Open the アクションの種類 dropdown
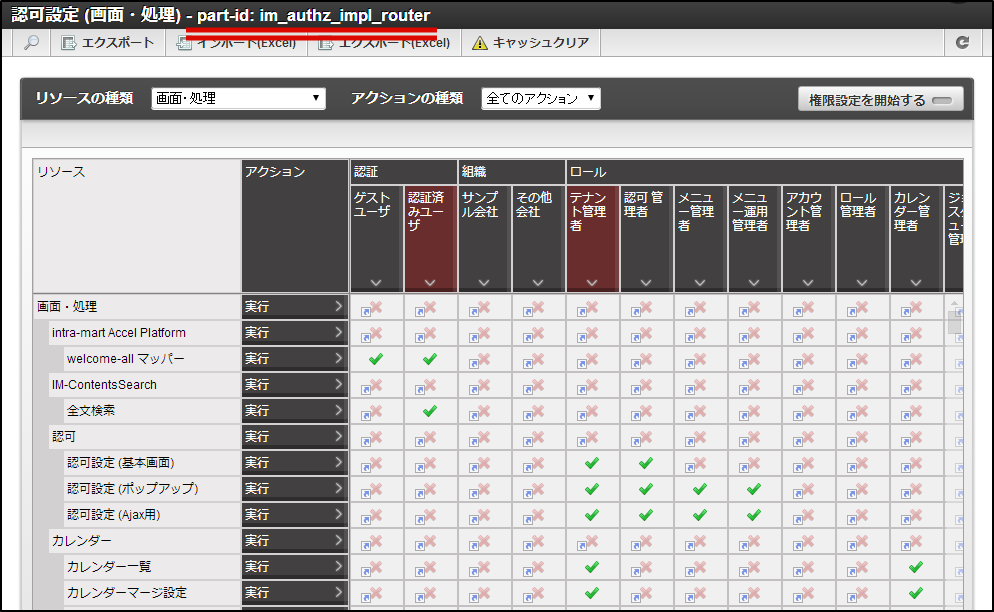Viewport: 994px width, 612px height. tap(541, 98)
